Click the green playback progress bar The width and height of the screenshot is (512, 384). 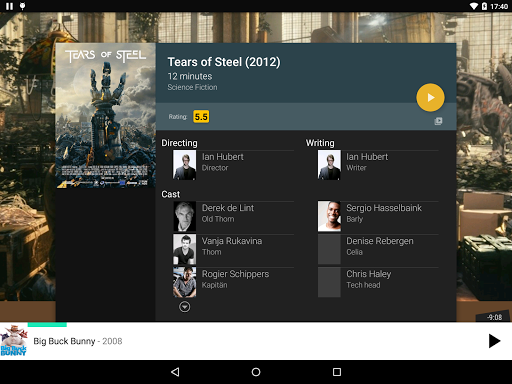coord(47,324)
